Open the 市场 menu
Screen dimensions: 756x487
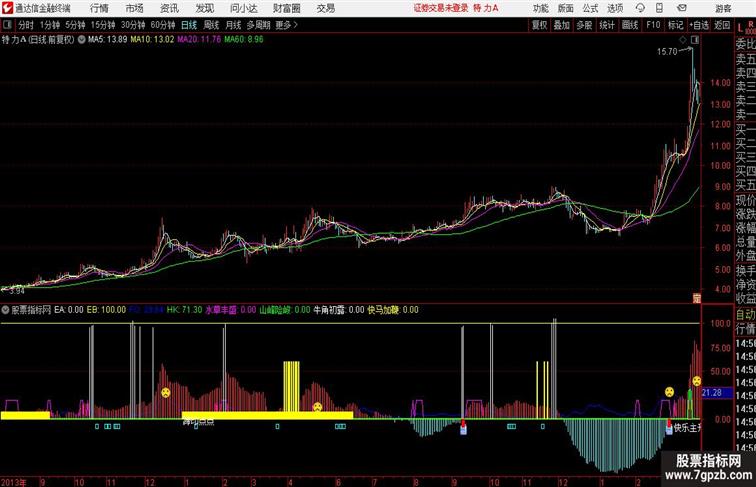(135, 8)
